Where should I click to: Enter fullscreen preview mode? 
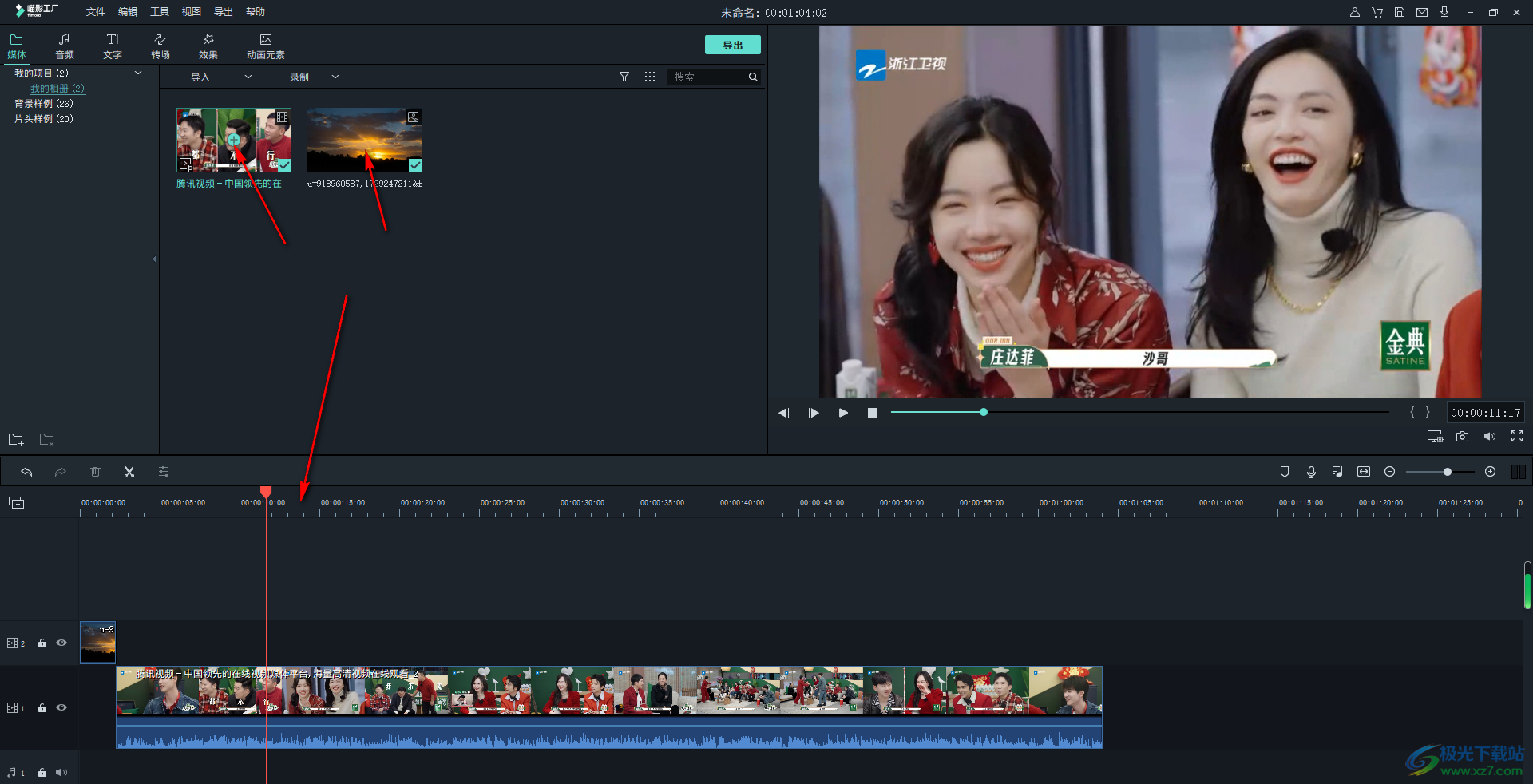1517,436
